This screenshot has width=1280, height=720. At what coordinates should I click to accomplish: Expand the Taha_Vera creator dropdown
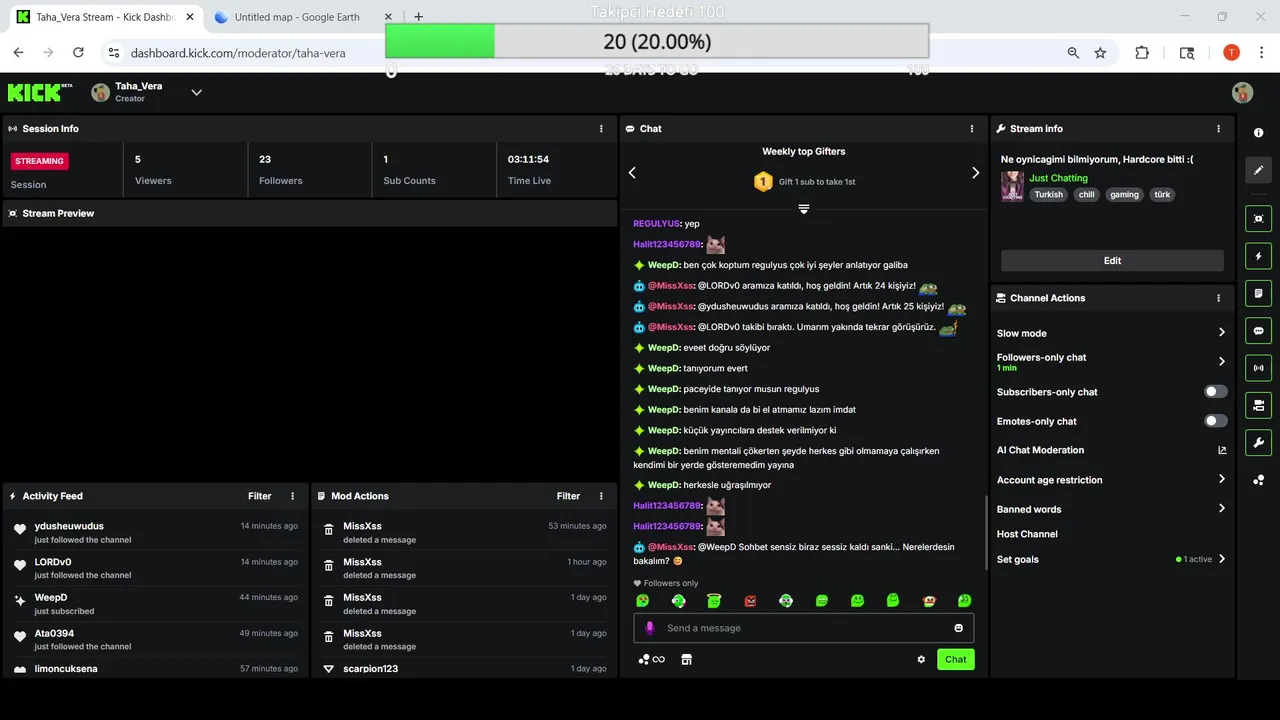pos(197,93)
